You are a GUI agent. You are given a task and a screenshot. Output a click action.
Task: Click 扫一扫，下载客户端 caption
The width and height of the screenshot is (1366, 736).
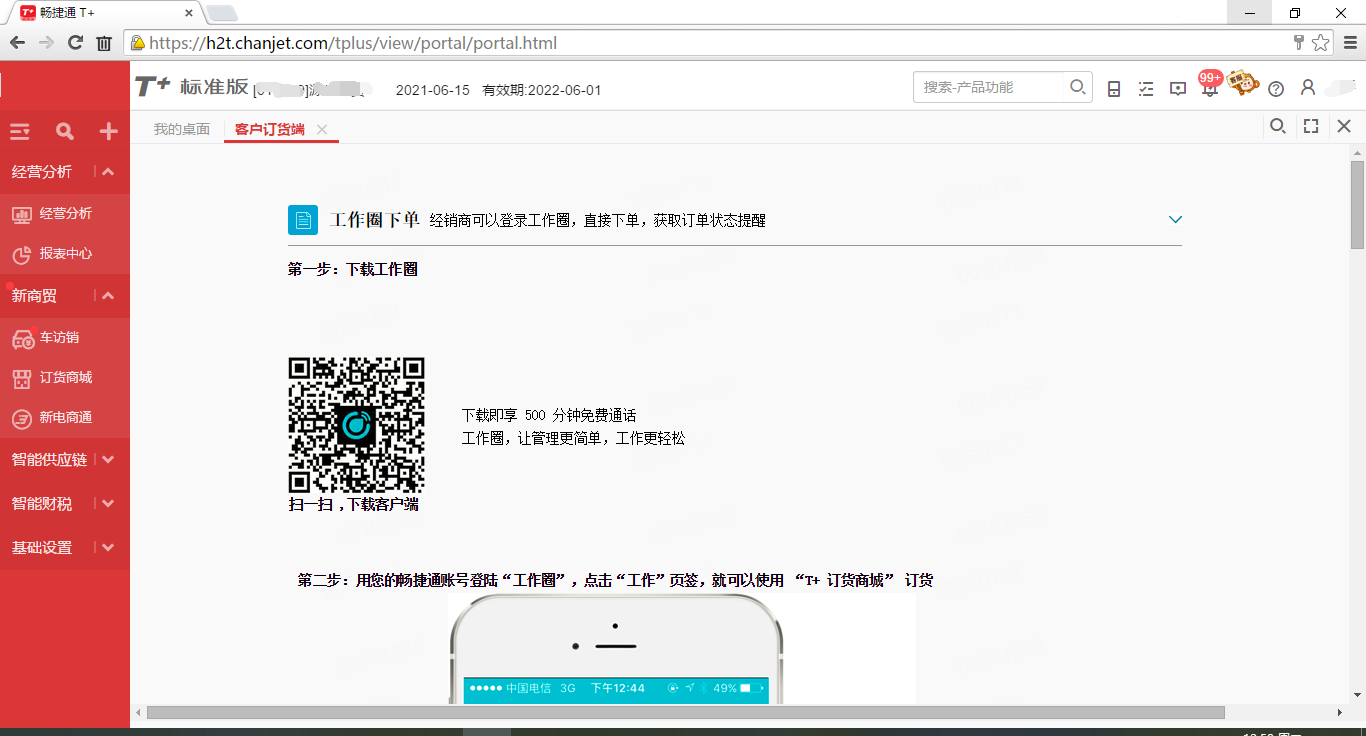tap(354, 505)
